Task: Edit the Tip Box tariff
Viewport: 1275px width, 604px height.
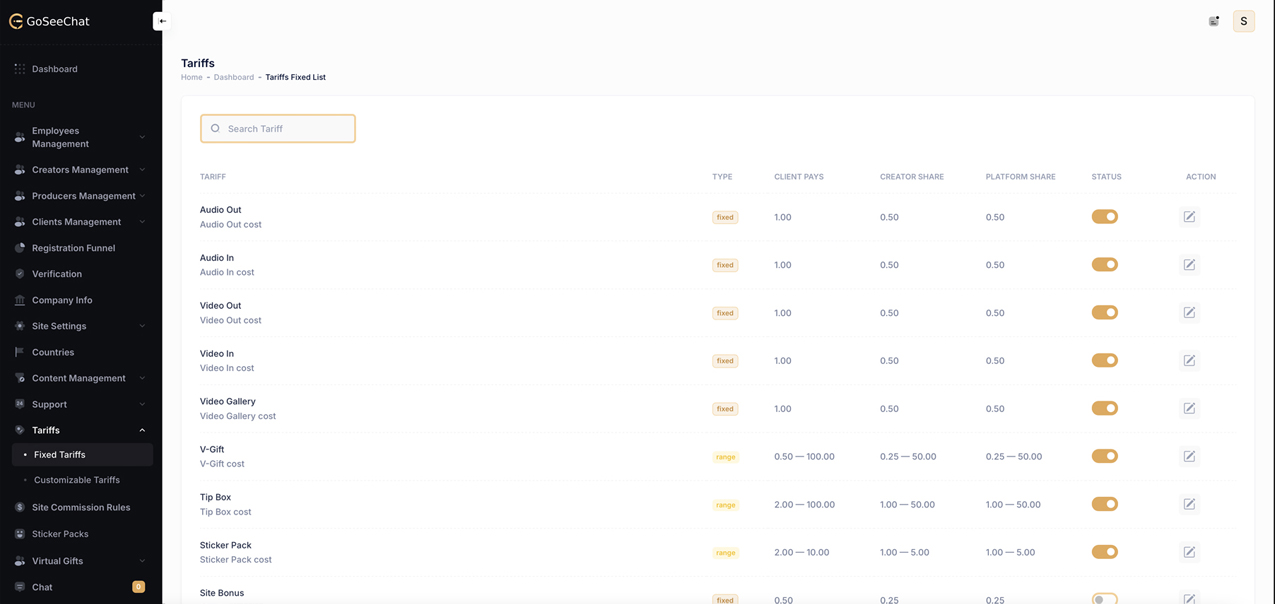Action: coord(1189,504)
